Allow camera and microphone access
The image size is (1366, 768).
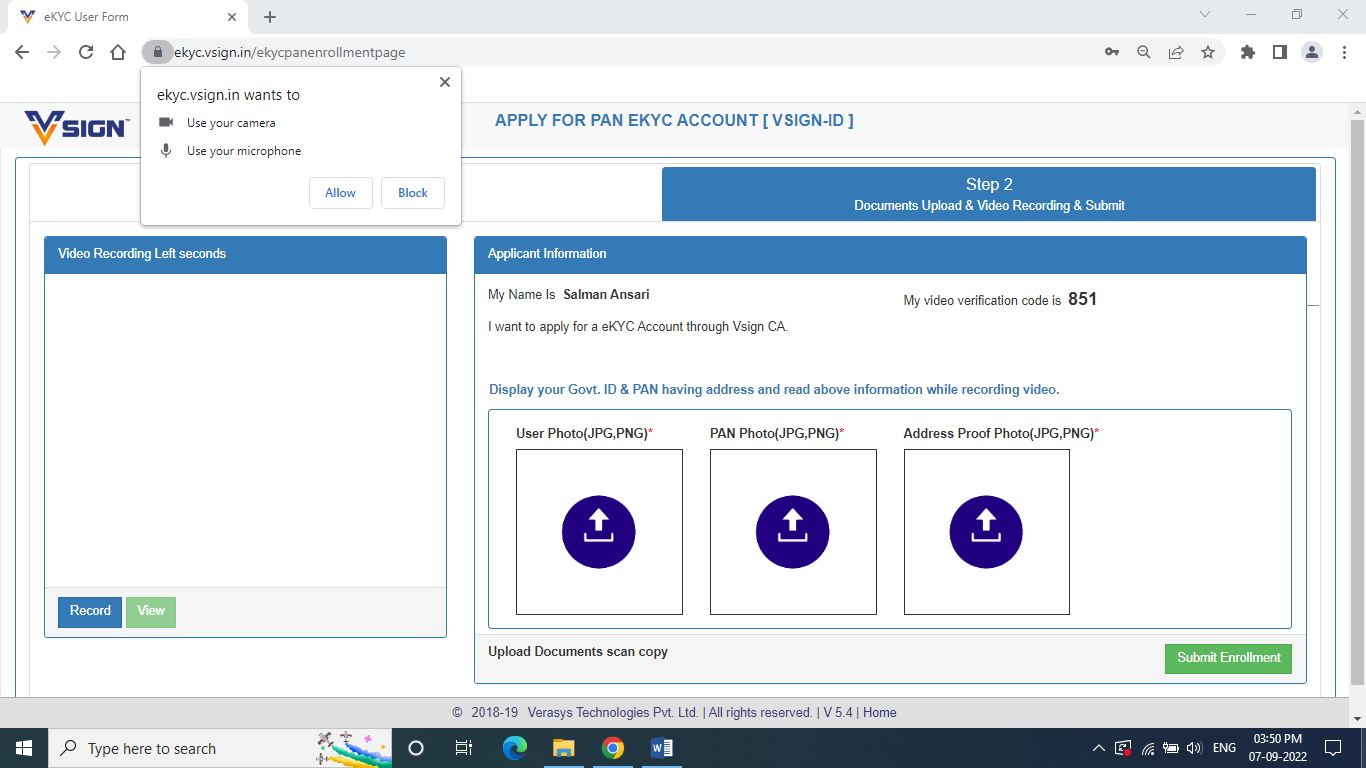pos(341,193)
